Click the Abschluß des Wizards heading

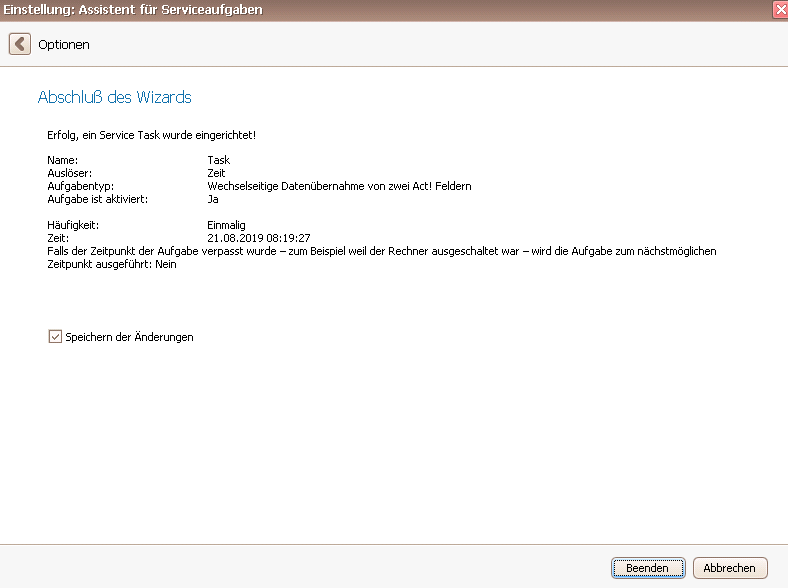(115, 96)
